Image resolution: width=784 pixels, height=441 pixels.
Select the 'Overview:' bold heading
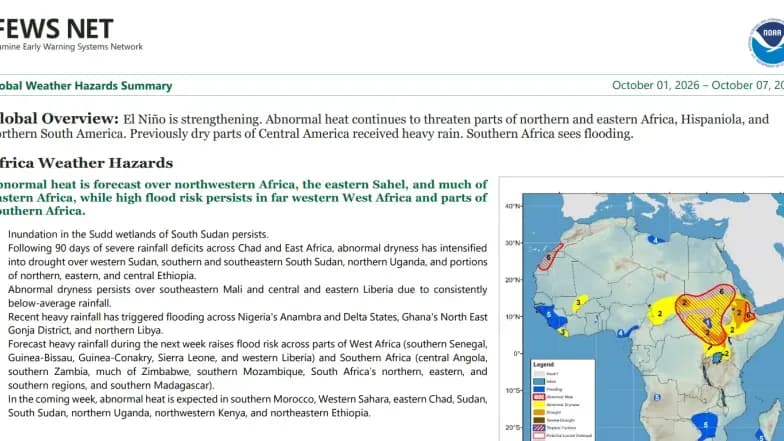(80, 118)
